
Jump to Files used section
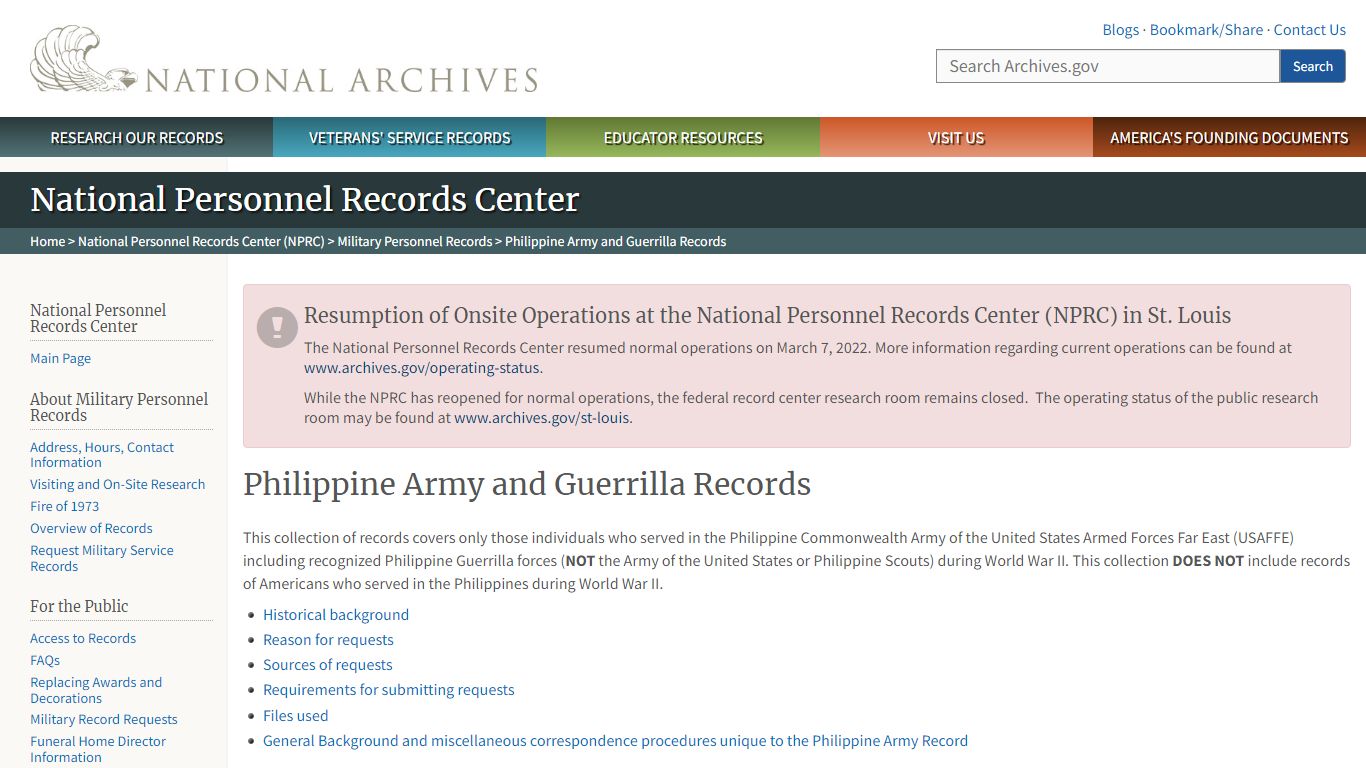pos(295,715)
